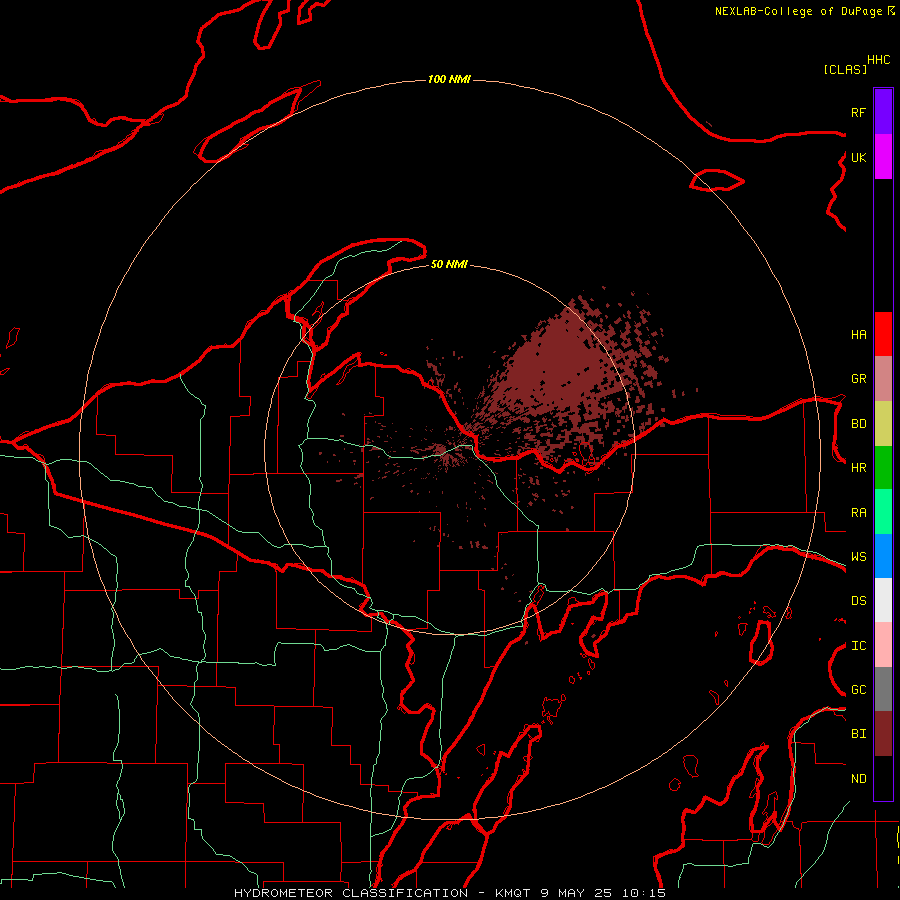Click the HYDROMETEOR CLASSIFICATION caption
The height and width of the screenshot is (900, 900).
pyautogui.click(x=351, y=893)
